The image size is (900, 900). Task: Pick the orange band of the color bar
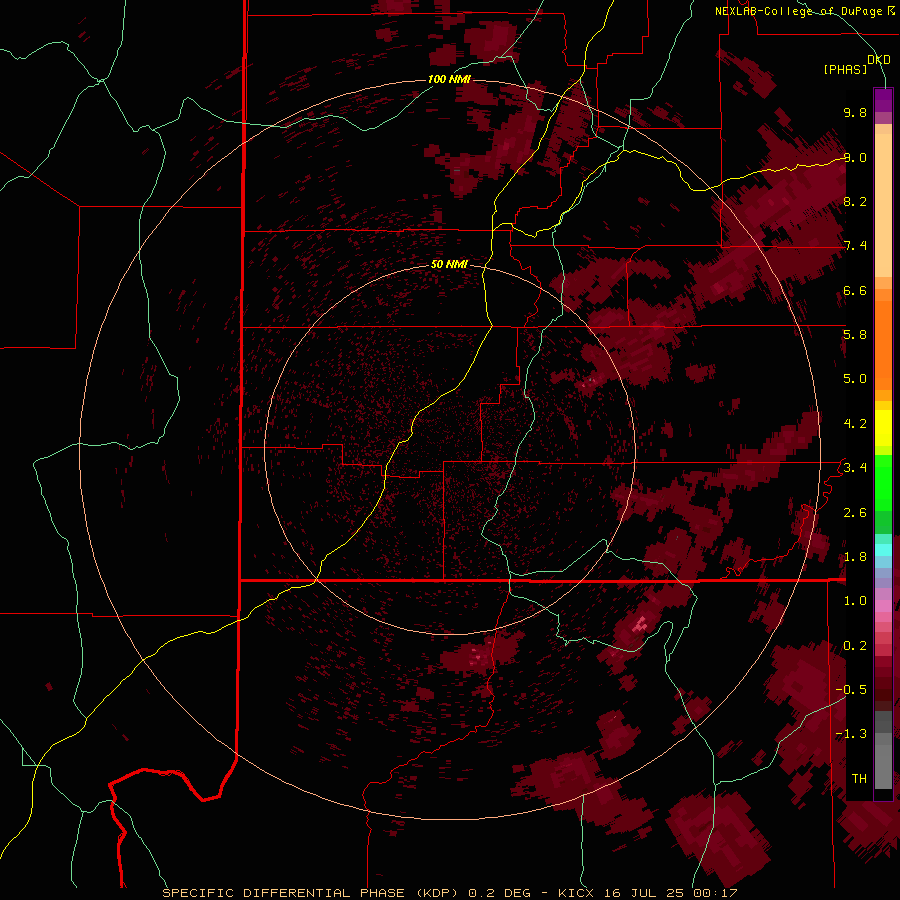(883, 345)
